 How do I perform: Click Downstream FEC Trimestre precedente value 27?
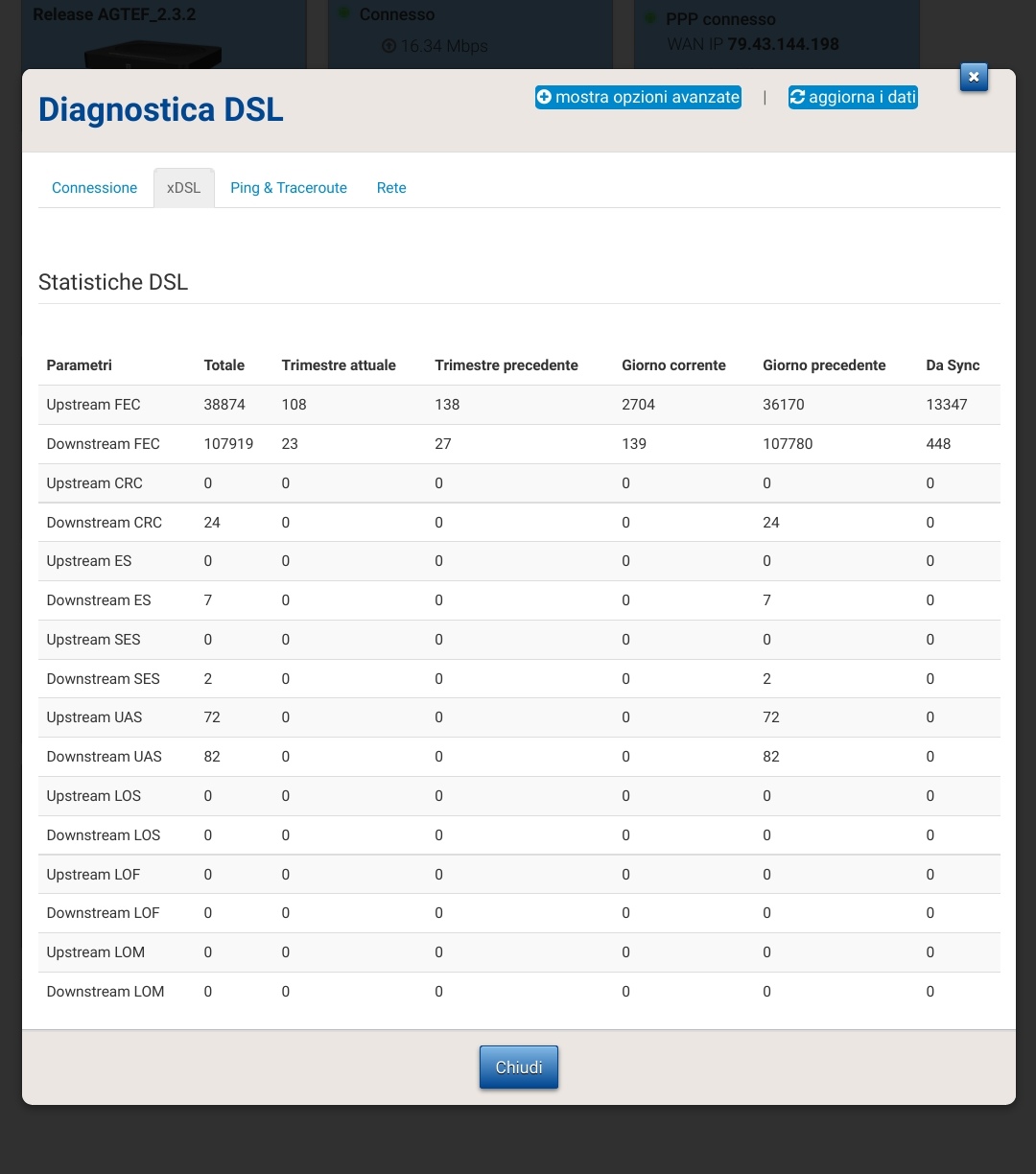click(443, 444)
